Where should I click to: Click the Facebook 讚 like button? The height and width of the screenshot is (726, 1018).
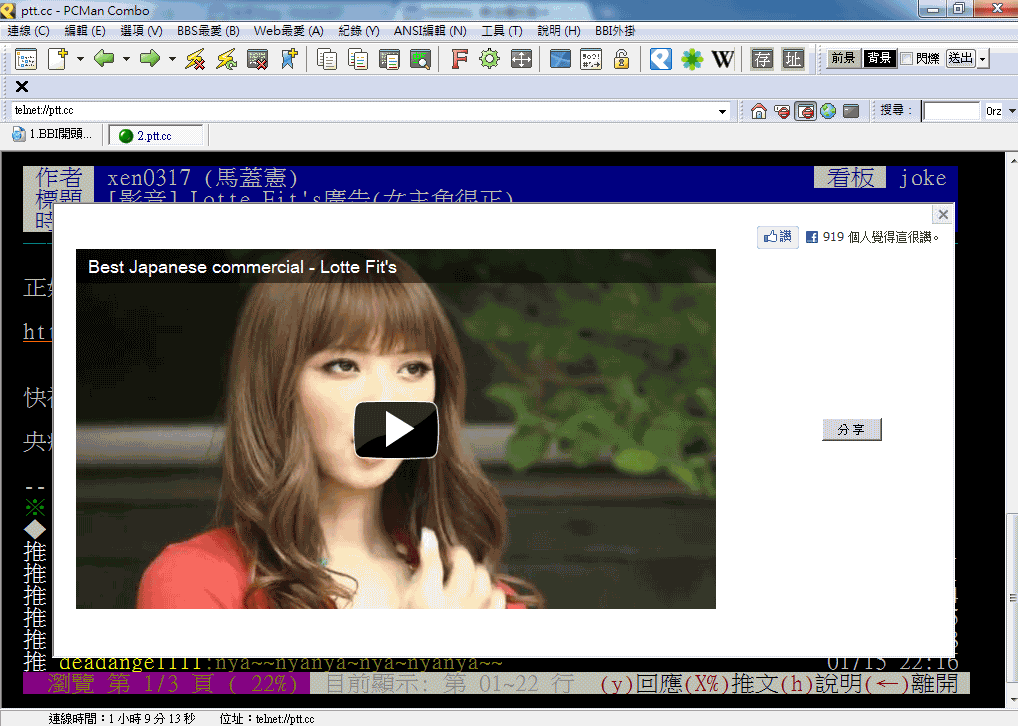point(778,237)
